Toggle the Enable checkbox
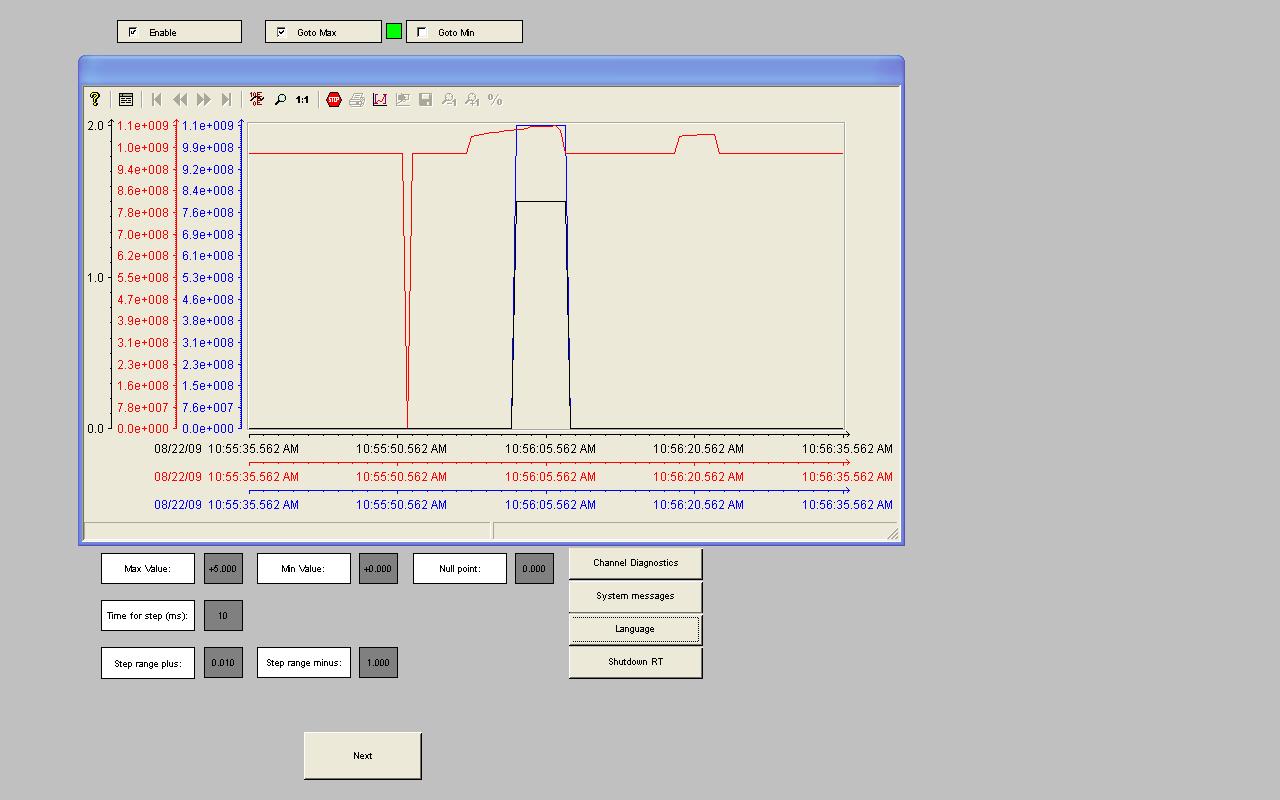This screenshot has width=1280, height=800. (133, 32)
